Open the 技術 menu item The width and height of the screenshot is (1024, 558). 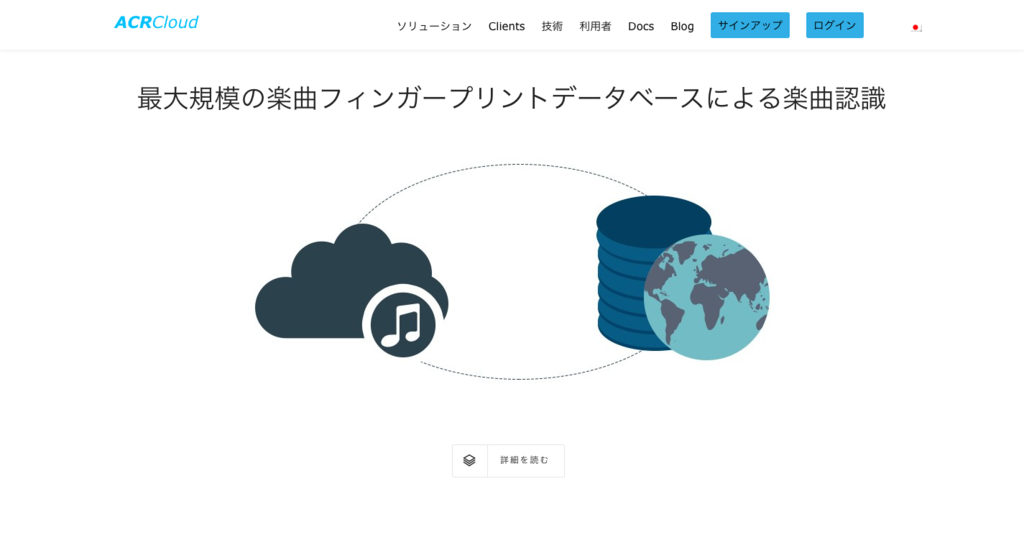552,26
